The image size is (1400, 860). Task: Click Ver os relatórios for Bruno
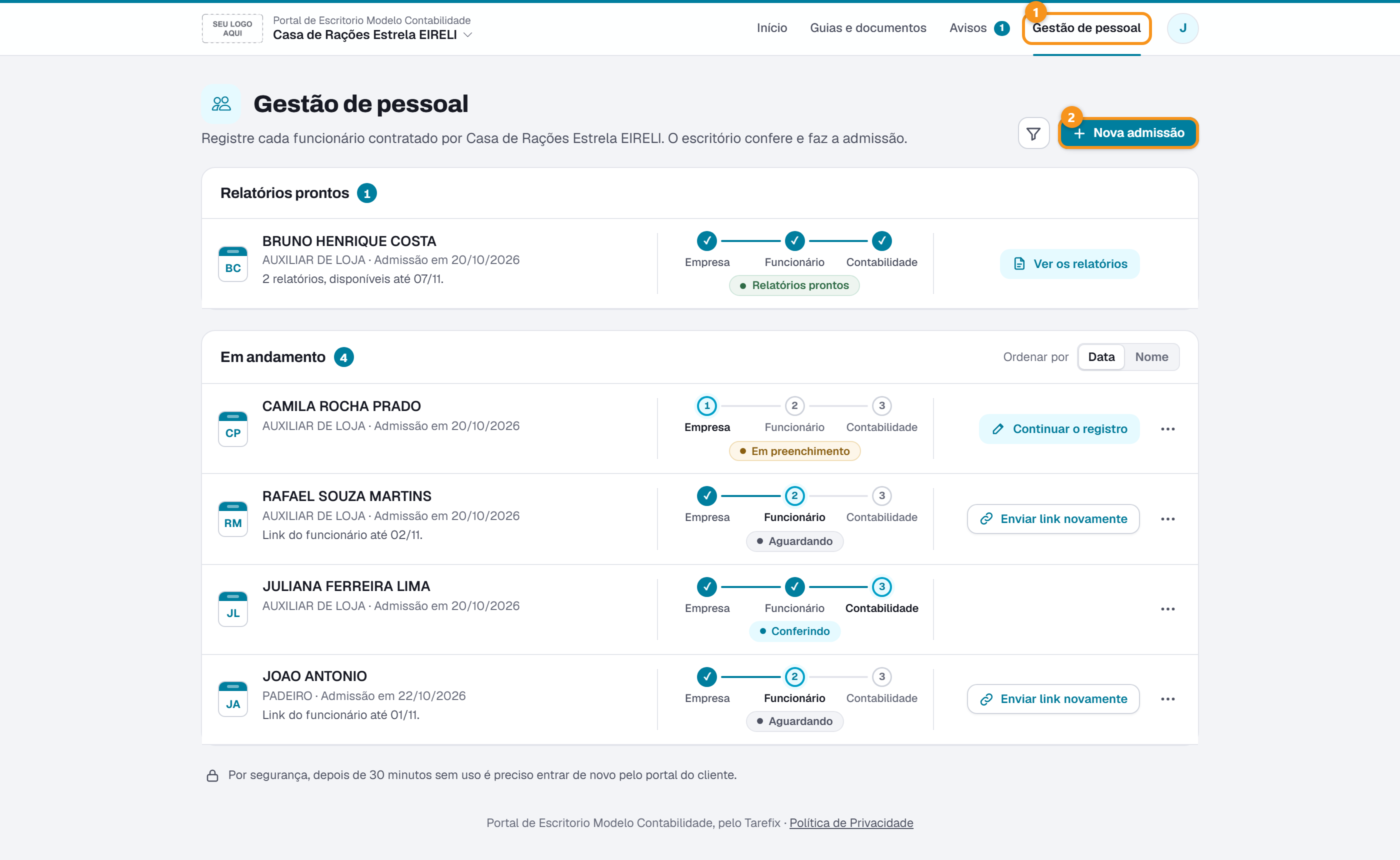point(1069,264)
